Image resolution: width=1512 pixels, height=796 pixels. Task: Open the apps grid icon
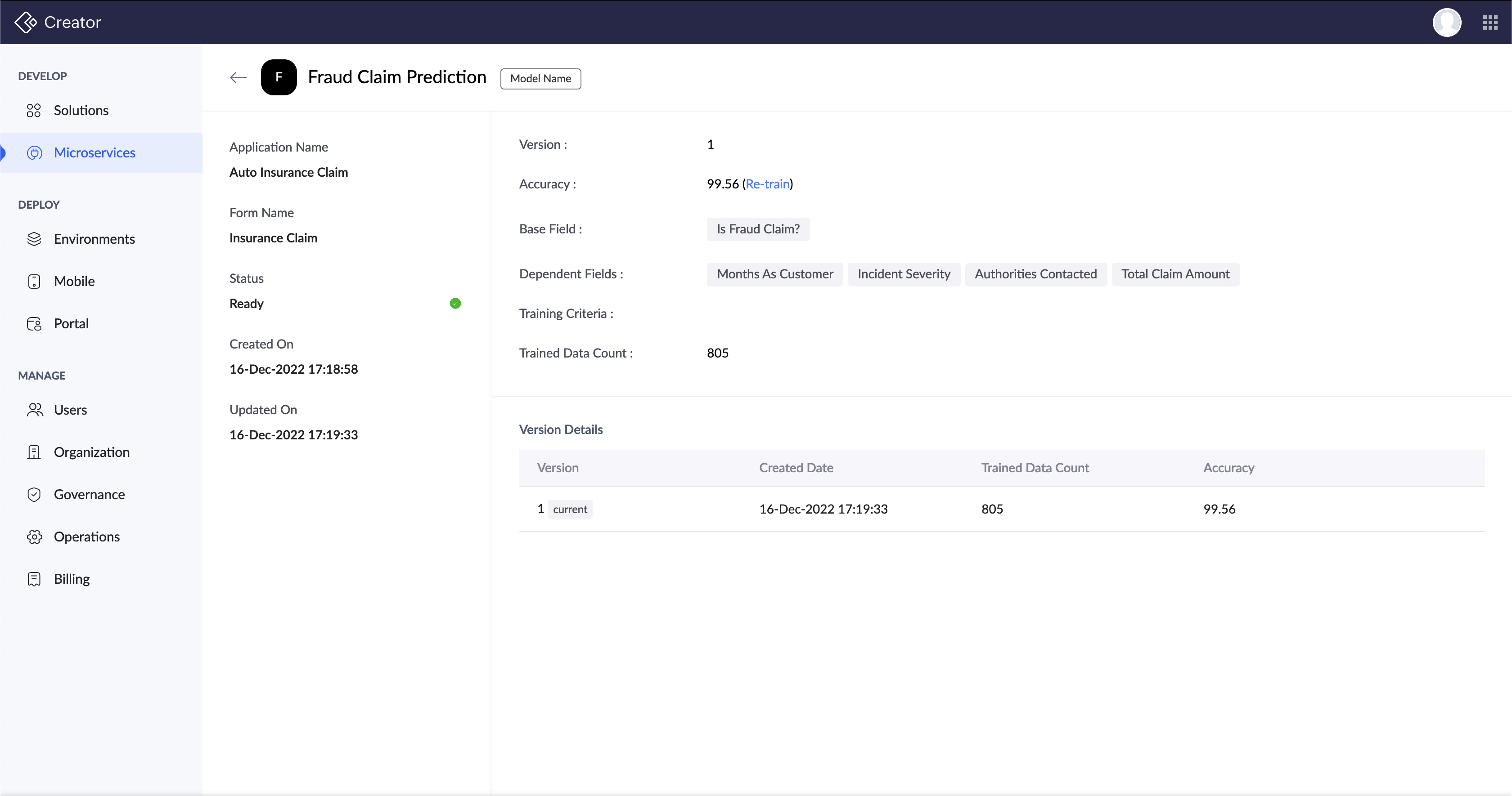pyautogui.click(x=1489, y=22)
